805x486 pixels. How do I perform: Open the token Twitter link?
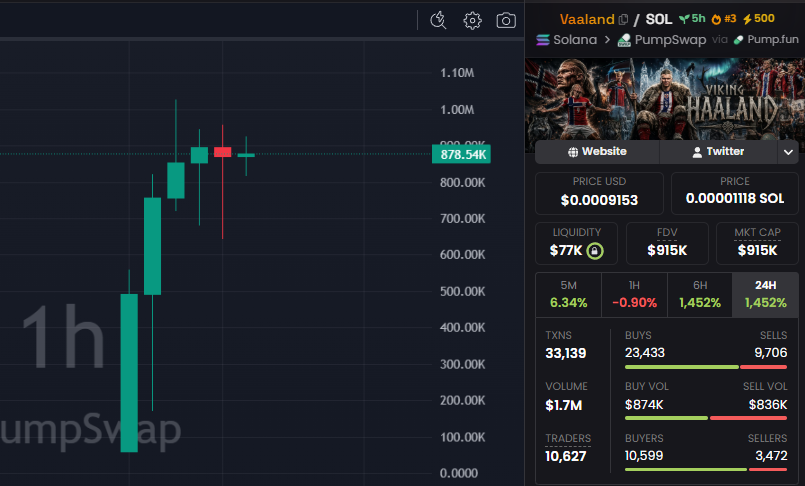[718, 151]
